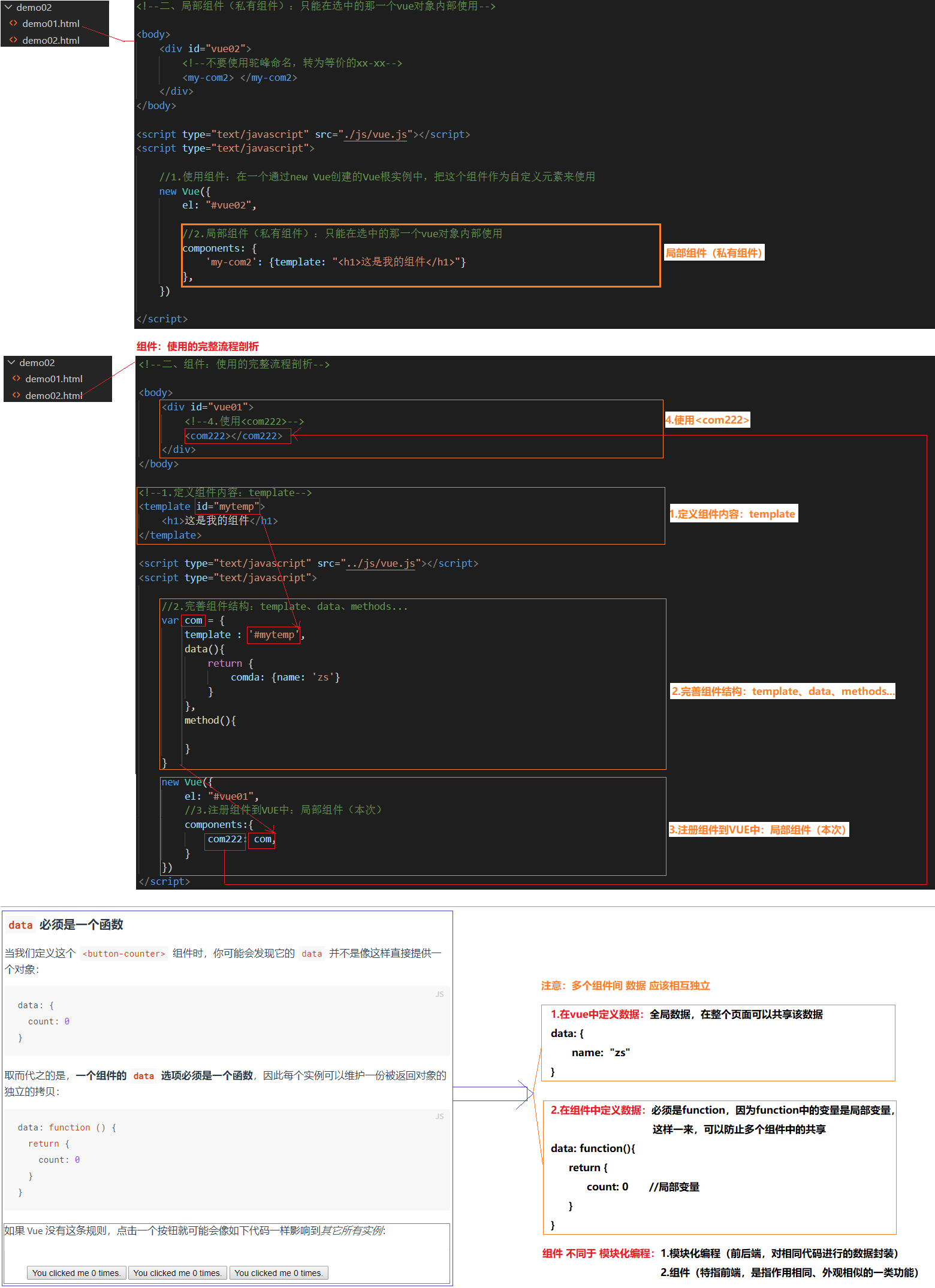Click the demo01.html file icon in lower explorer
This screenshot has height=1288, width=935.
tap(16, 379)
